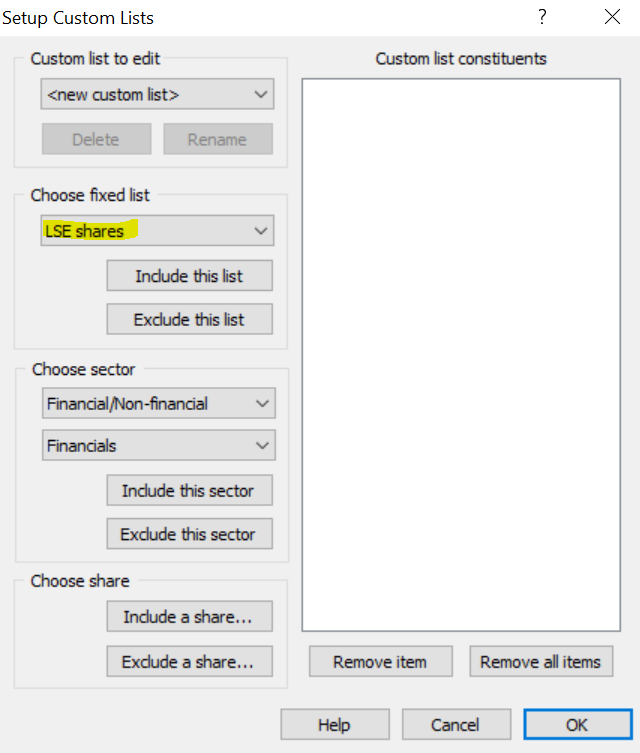Image resolution: width=640 pixels, height=753 pixels.
Task: Click inside the custom list constituents box
Action: (x=461, y=355)
